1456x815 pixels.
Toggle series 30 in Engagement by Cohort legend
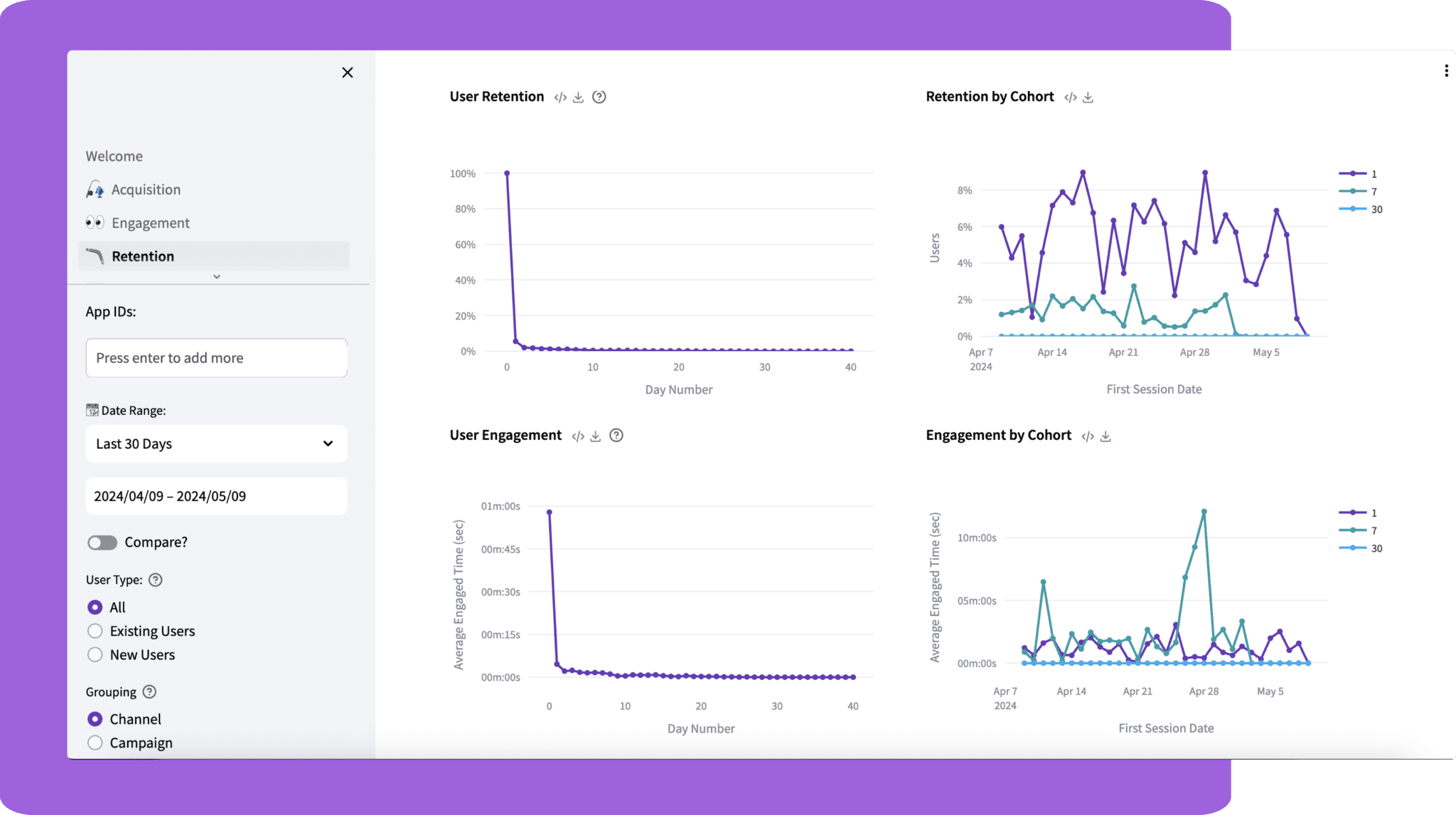tap(1361, 549)
